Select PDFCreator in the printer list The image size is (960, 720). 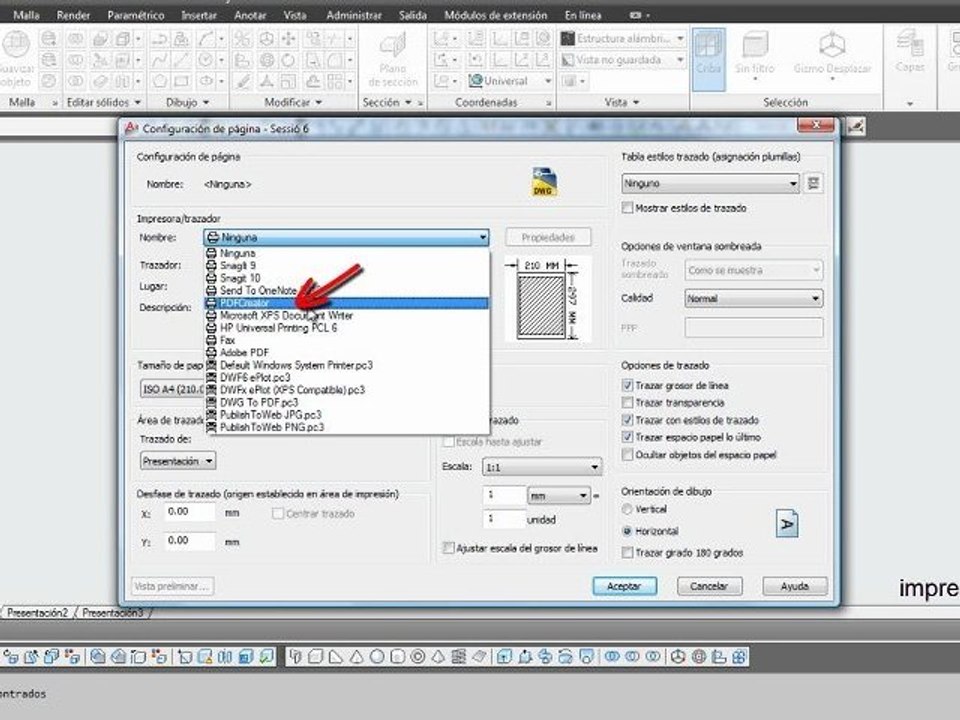[347, 303]
